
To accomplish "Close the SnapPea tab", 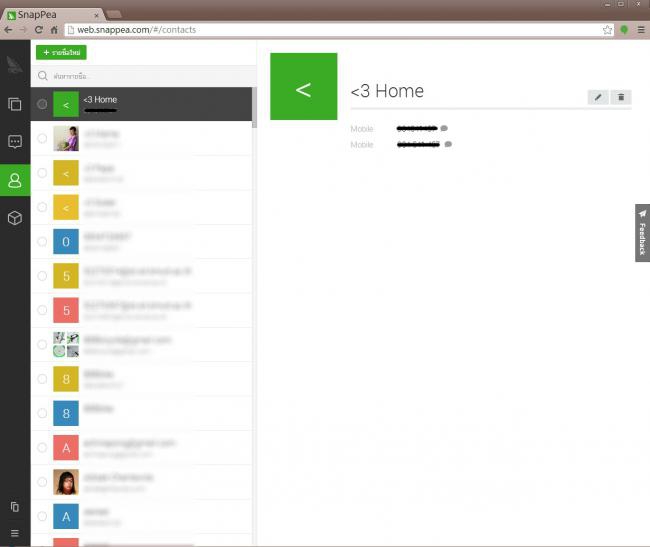I will [x=96, y=15].
